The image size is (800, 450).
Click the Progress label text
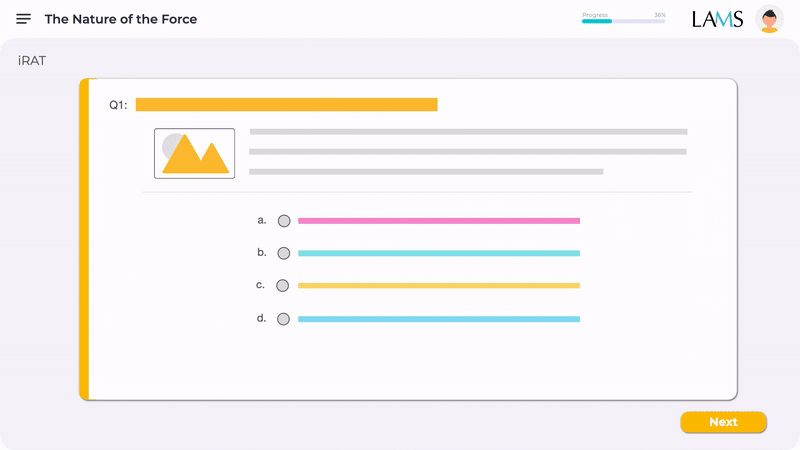click(x=595, y=15)
